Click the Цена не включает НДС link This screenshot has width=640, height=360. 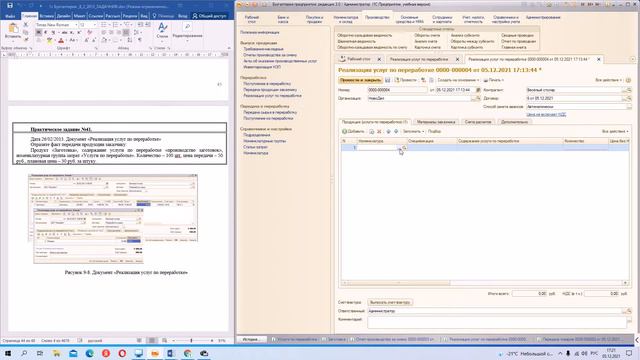pyautogui.click(x=546, y=115)
